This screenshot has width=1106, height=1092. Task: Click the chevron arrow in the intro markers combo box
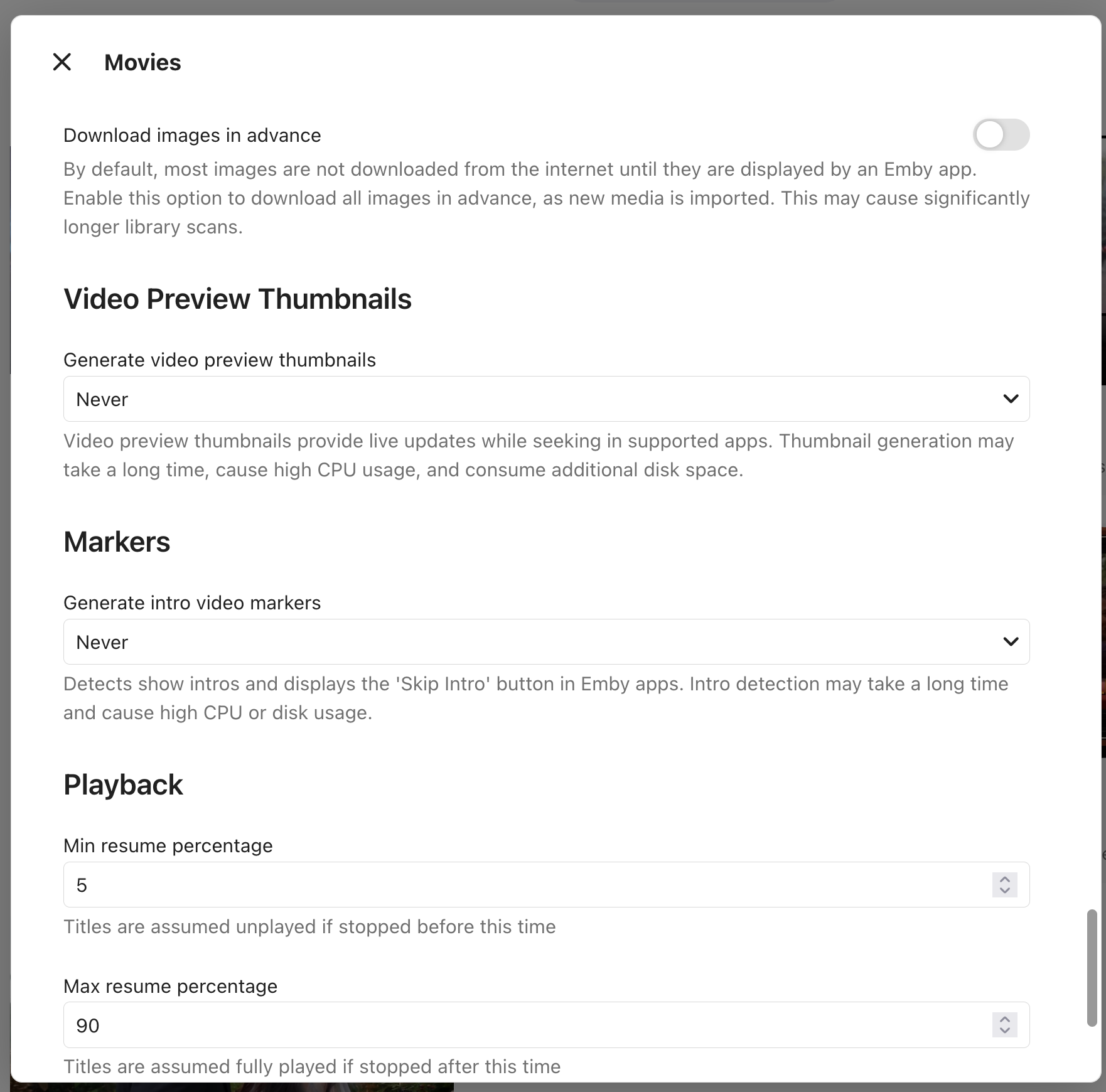tap(1011, 642)
